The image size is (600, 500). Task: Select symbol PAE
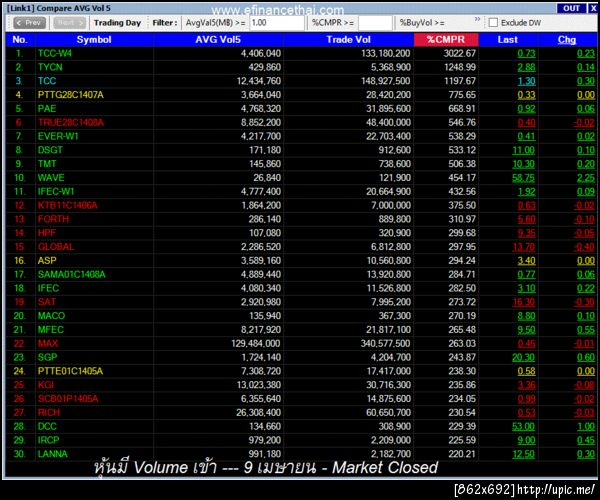[x=47, y=109]
